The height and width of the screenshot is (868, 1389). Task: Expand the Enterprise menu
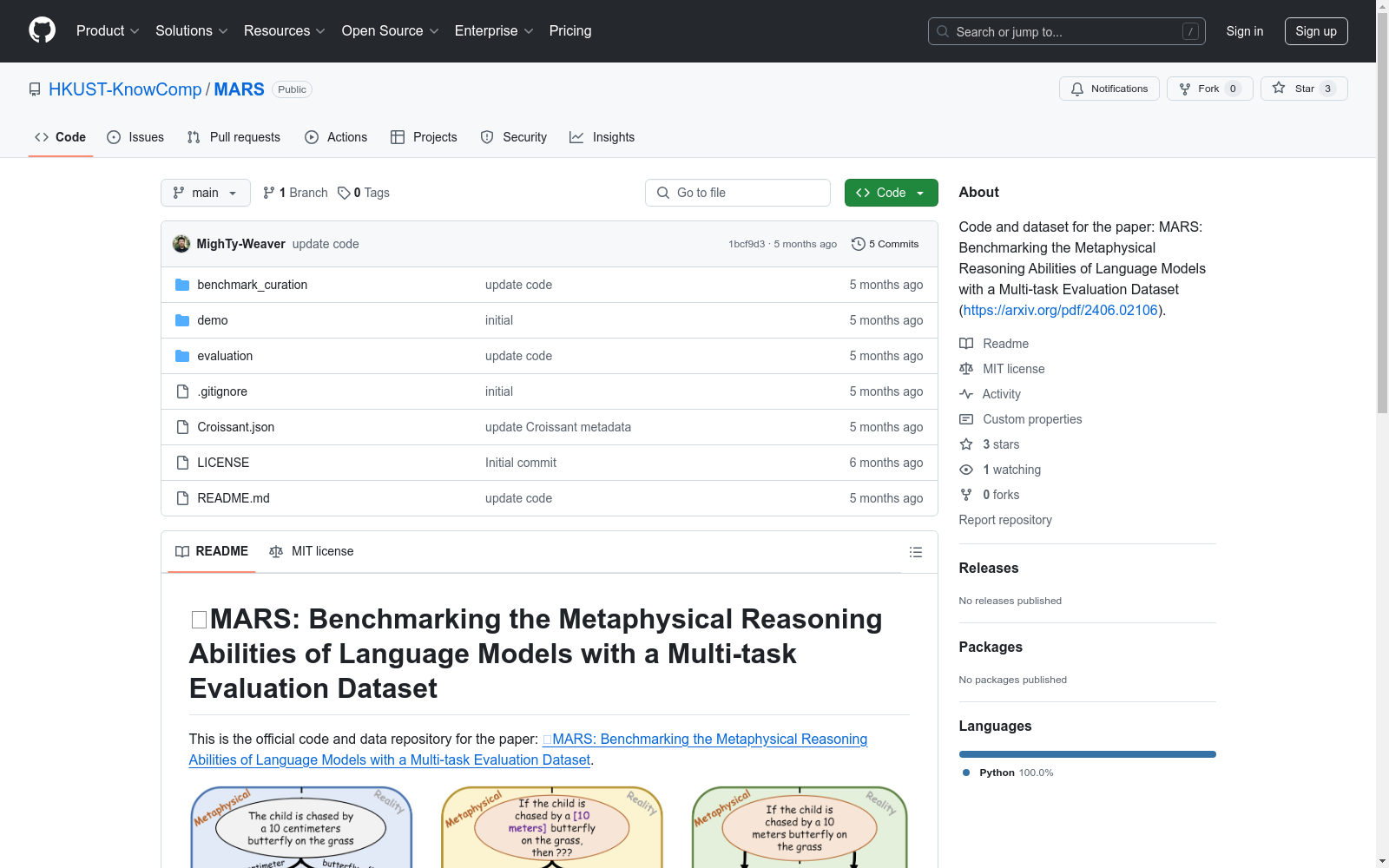pos(494,30)
